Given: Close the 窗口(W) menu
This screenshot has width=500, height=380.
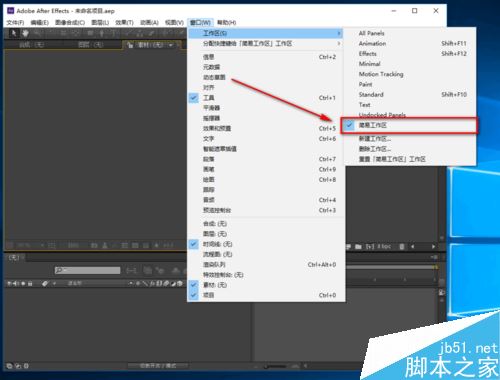Looking at the screenshot, I should coord(200,23).
